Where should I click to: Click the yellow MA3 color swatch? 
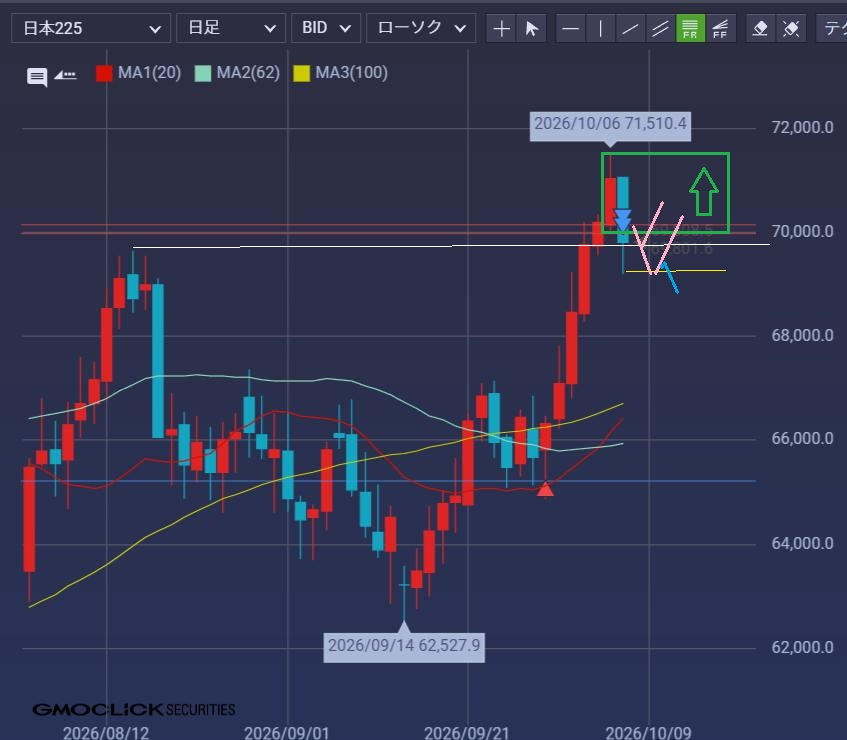pyautogui.click(x=301, y=73)
